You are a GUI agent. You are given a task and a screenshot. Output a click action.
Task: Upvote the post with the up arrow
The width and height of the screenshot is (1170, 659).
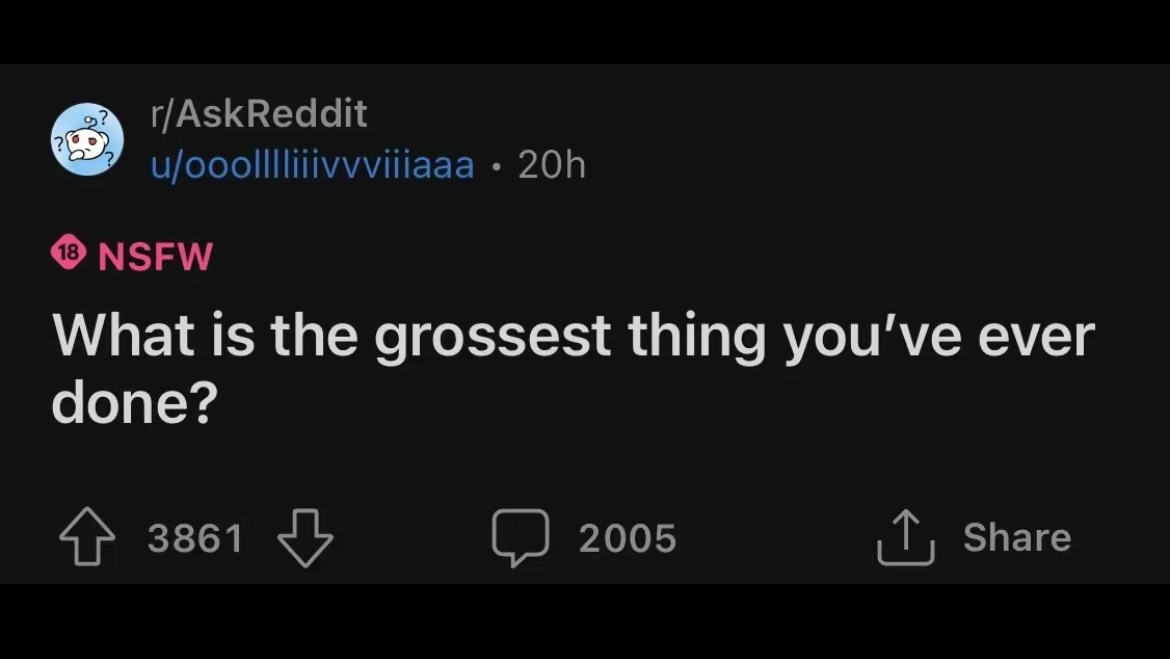[87, 537]
